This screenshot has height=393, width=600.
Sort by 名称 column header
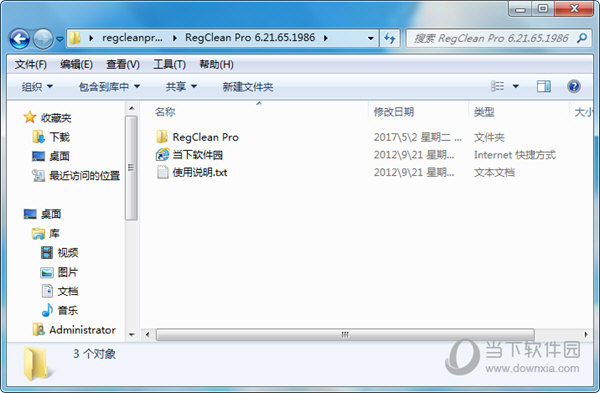click(x=165, y=112)
